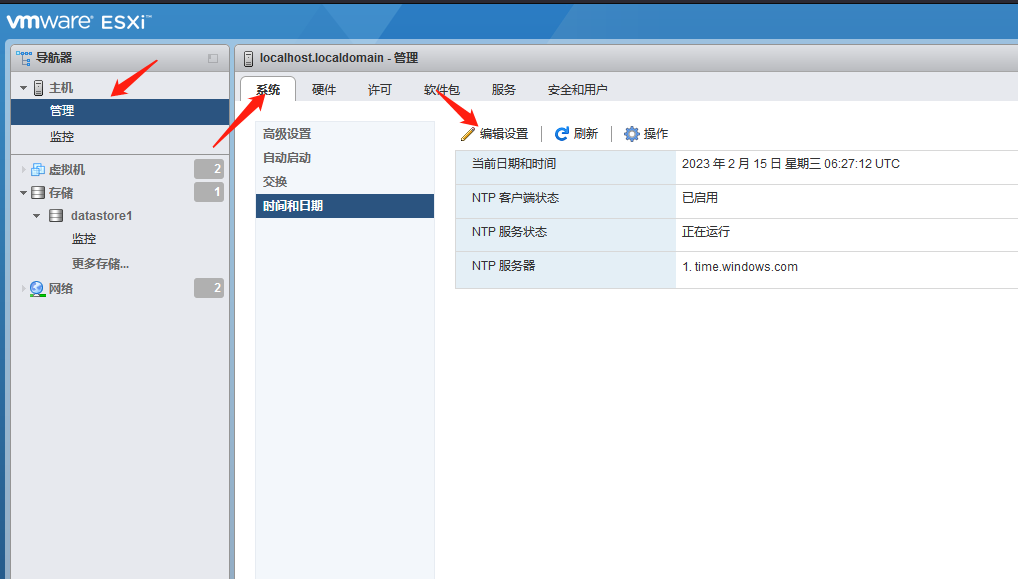This screenshot has width=1018, height=579.
Task: Click the 刷新 button label
Action: pos(586,134)
